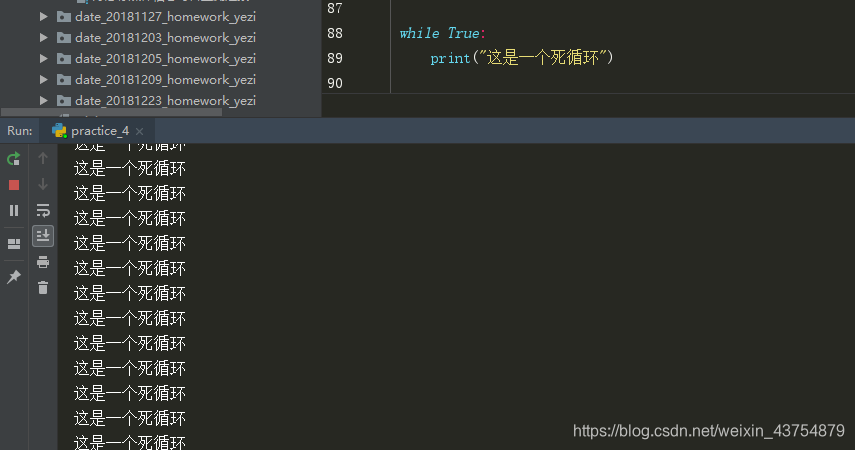Image resolution: width=855 pixels, height=450 pixels.
Task: Select the practice_4 run tab
Action: [100, 131]
